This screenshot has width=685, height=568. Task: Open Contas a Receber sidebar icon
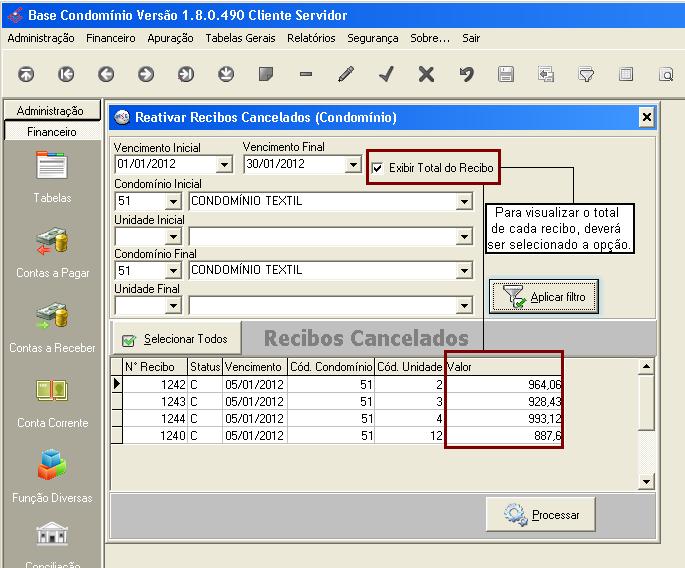(52, 318)
